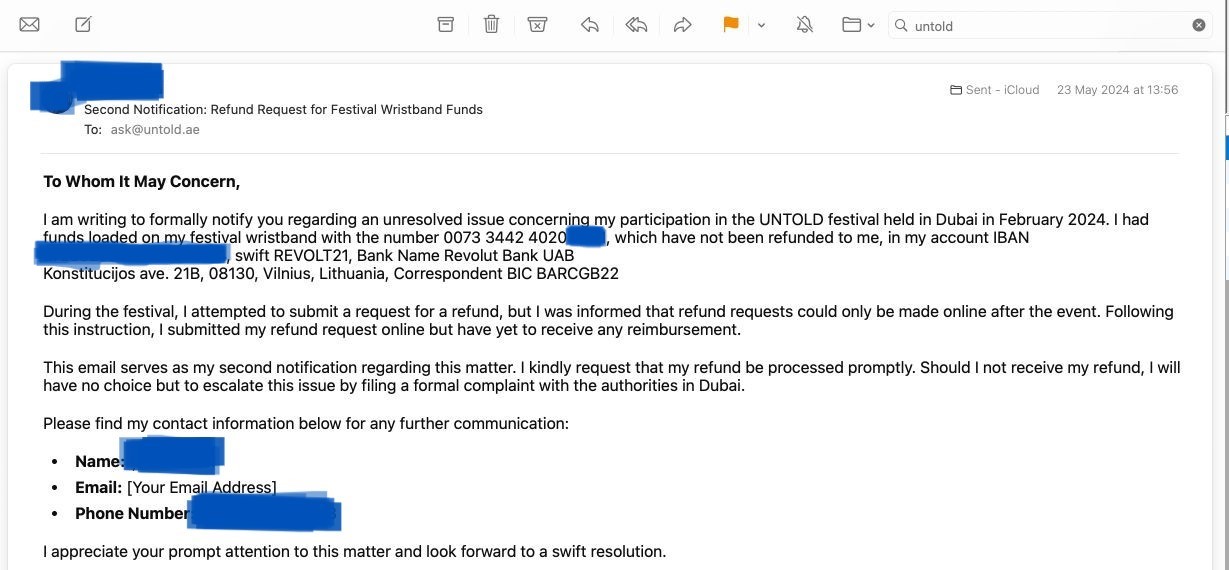Forward this email

(682, 25)
